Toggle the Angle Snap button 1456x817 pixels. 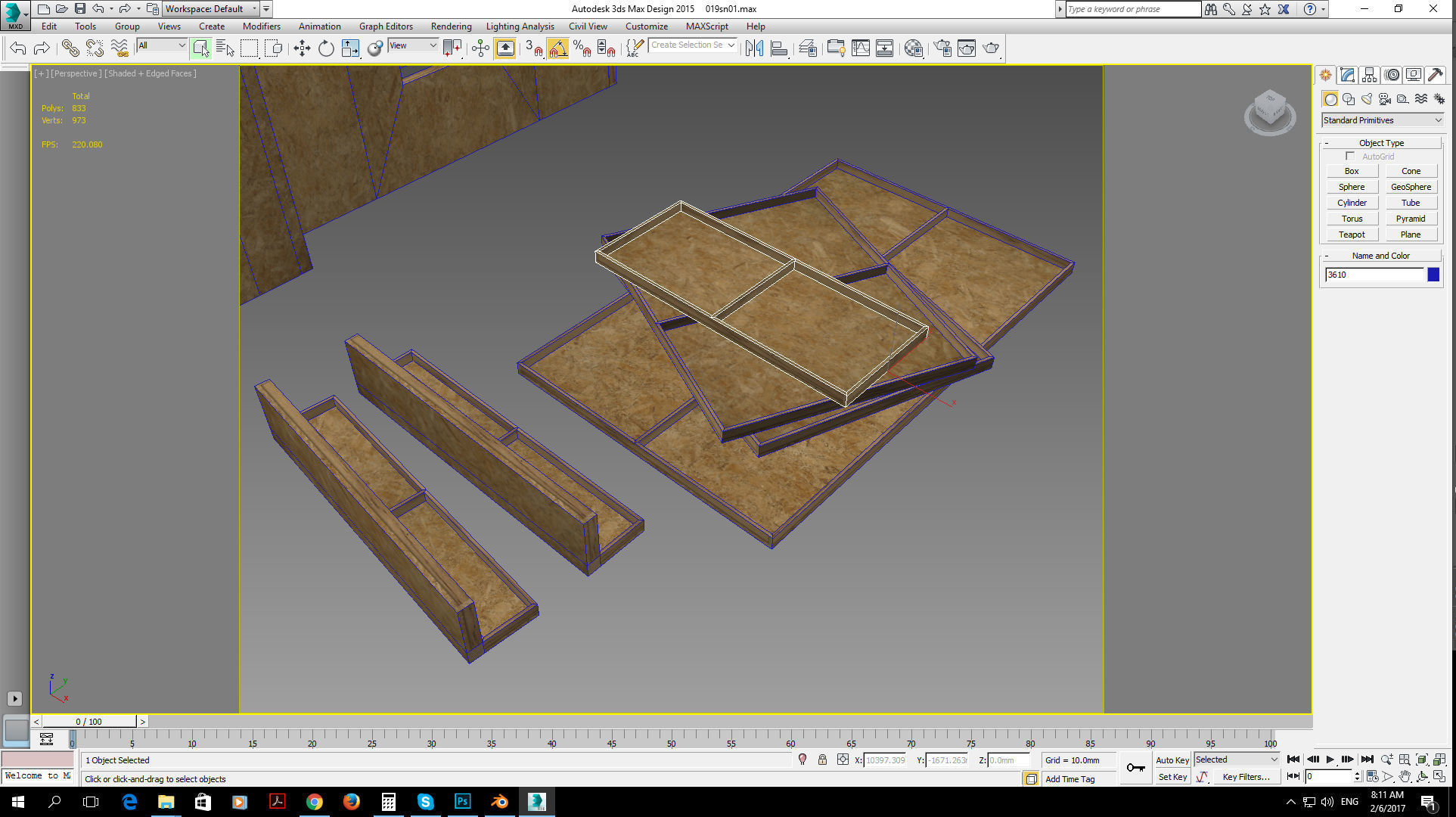(557, 48)
